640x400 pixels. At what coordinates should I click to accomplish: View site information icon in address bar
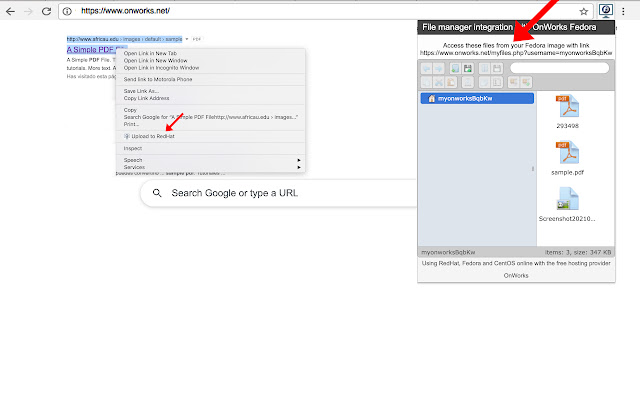[x=67, y=11]
